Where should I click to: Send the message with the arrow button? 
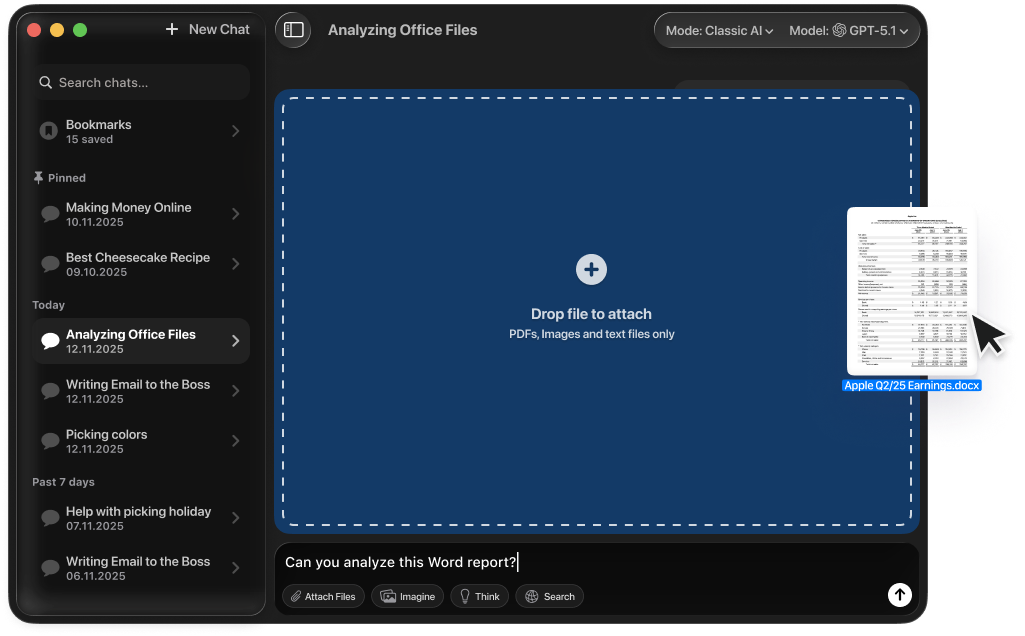point(899,594)
